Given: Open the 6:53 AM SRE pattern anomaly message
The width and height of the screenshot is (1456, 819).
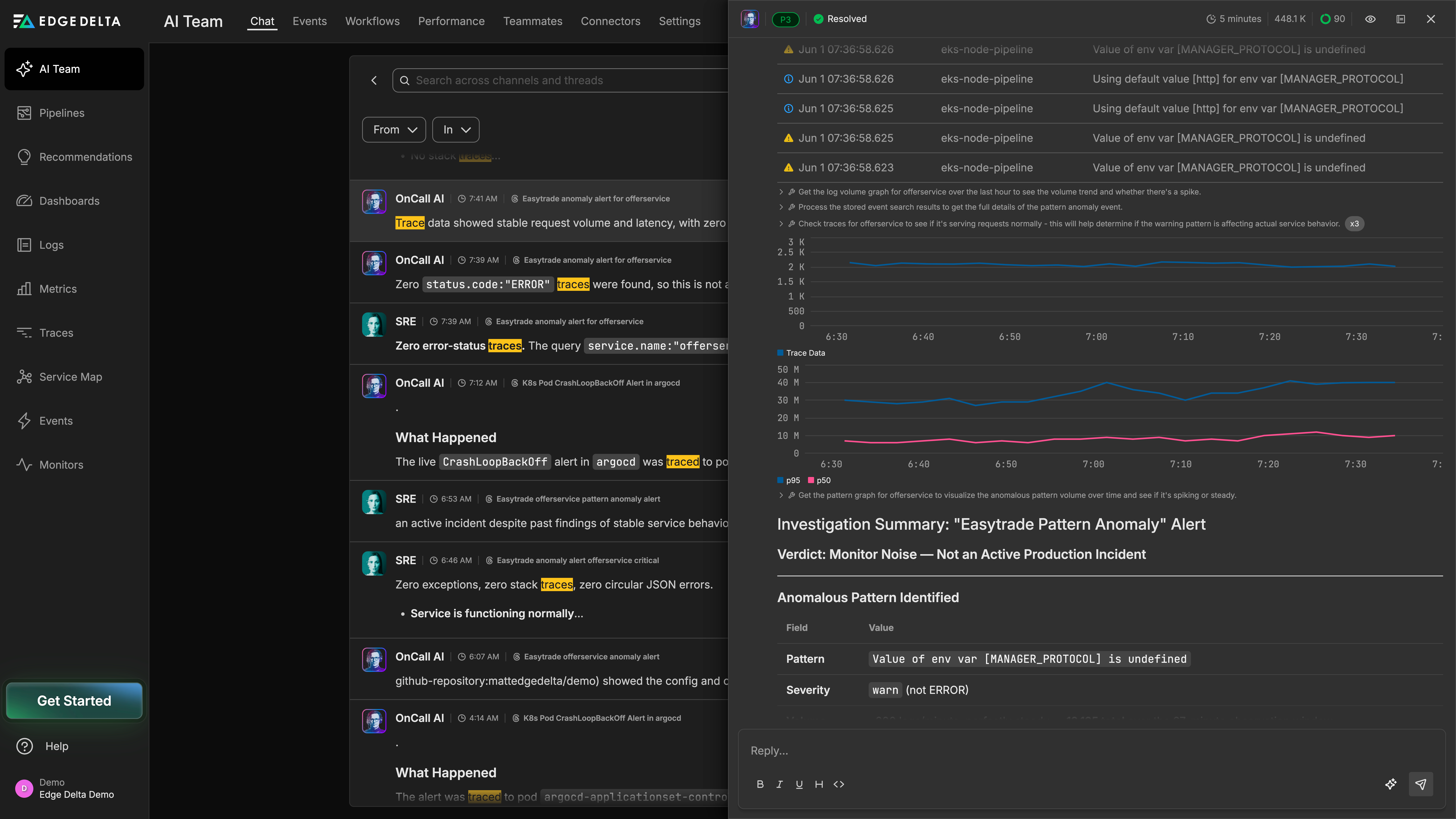Looking at the screenshot, I should [x=539, y=511].
